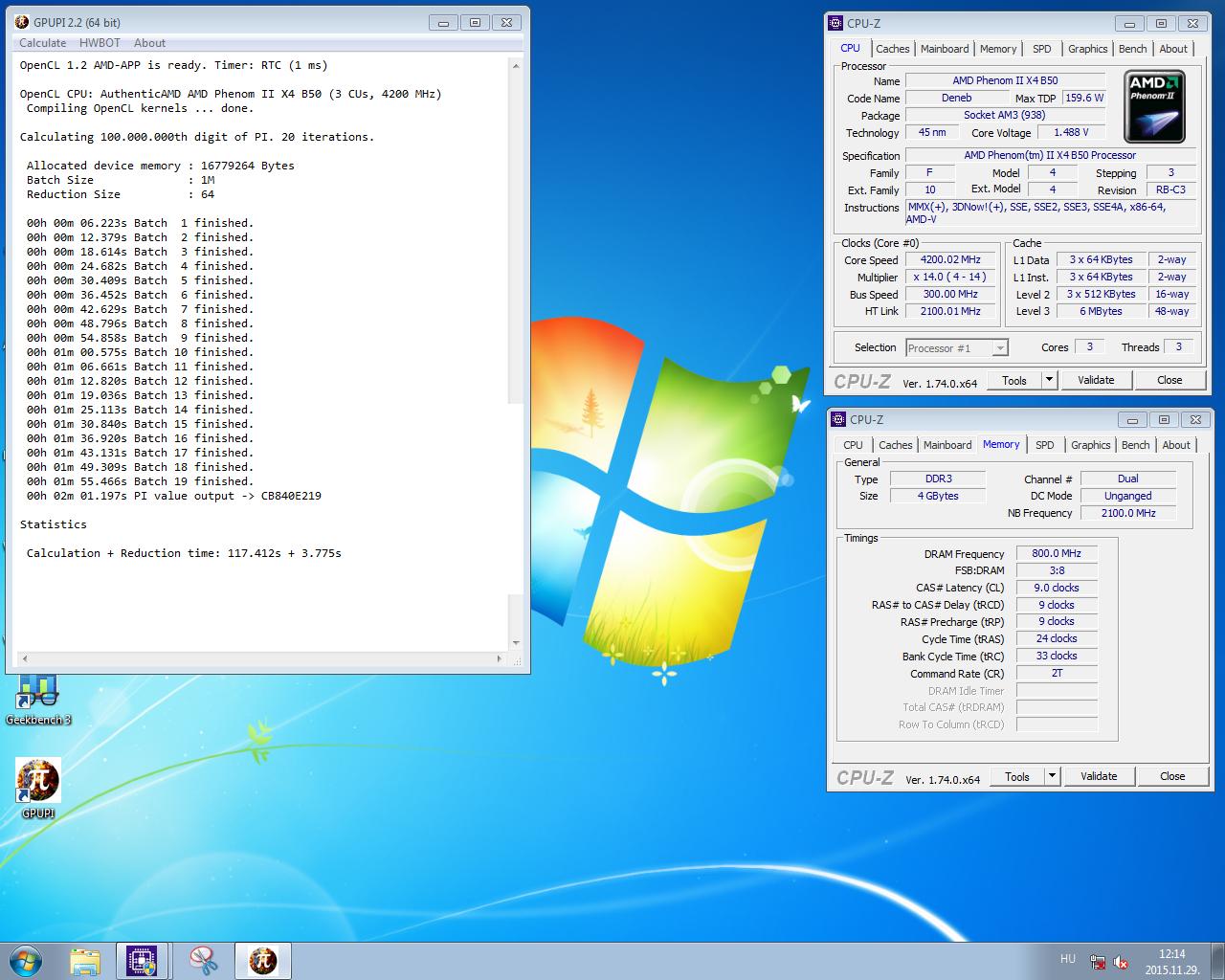Switch to Bench tab in upper CPU-Z window
Image resolution: width=1225 pixels, height=980 pixels.
(x=1132, y=49)
